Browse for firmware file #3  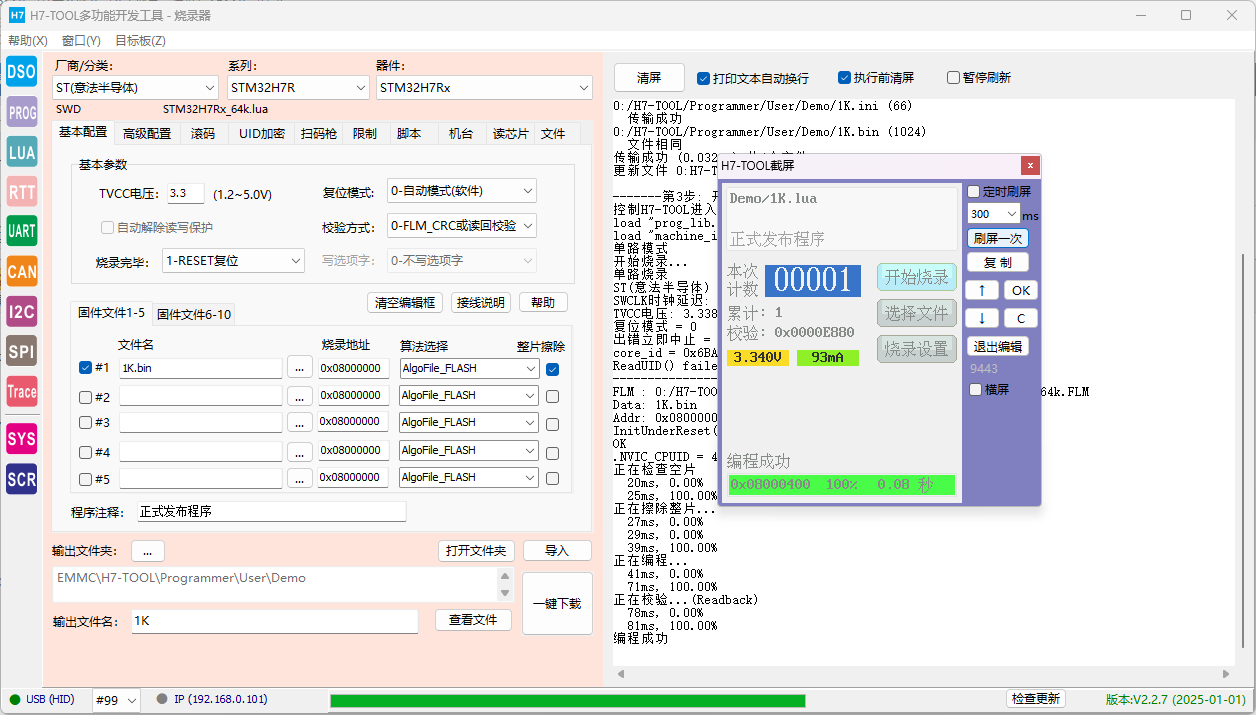(x=300, y=423)
